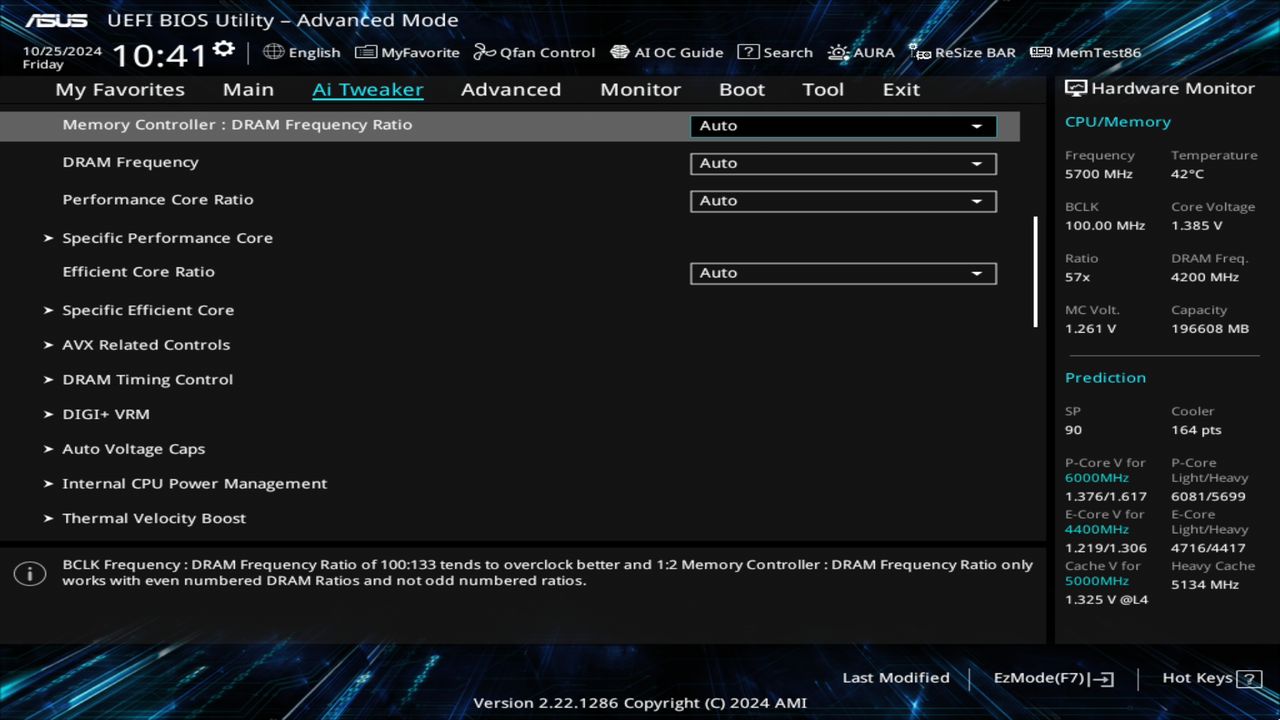Viewport: 1280px width, 720px height.
Task: Open the Performance Core Ratio dropdown
Action: pos(843,200)
